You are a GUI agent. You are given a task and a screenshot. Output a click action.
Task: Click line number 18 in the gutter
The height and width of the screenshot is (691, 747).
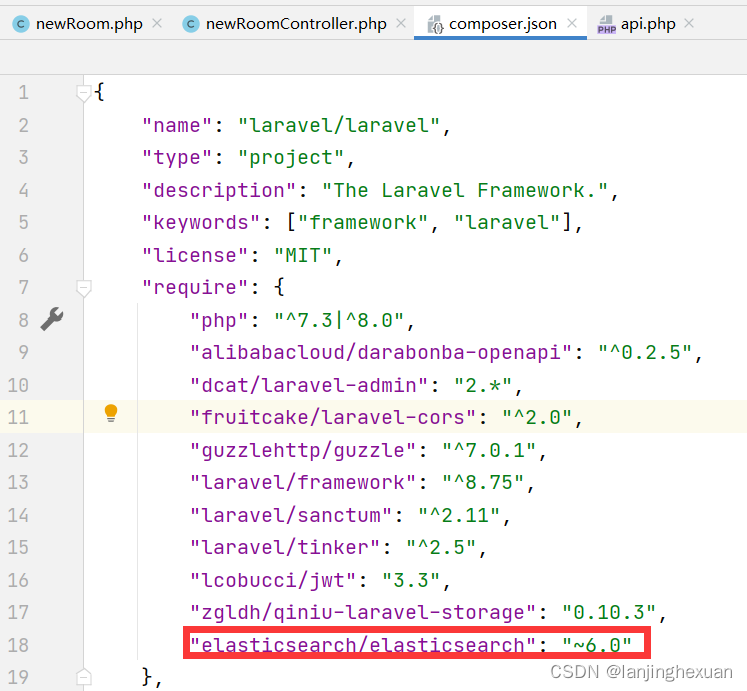[18, 645]
